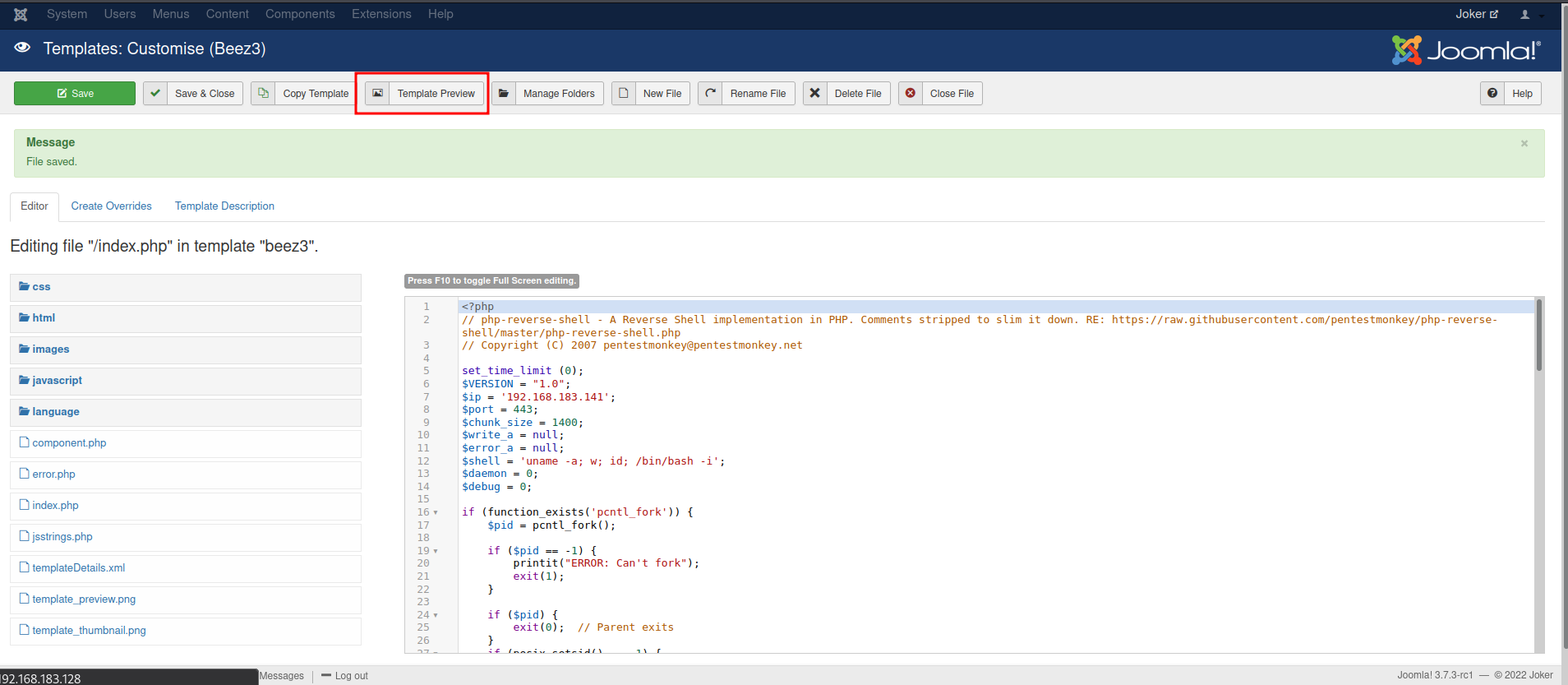Image resolution: width=1568 pixels, height=685 pixels.
Task: Click the question mark Help icon
Action: point(1492,93)
